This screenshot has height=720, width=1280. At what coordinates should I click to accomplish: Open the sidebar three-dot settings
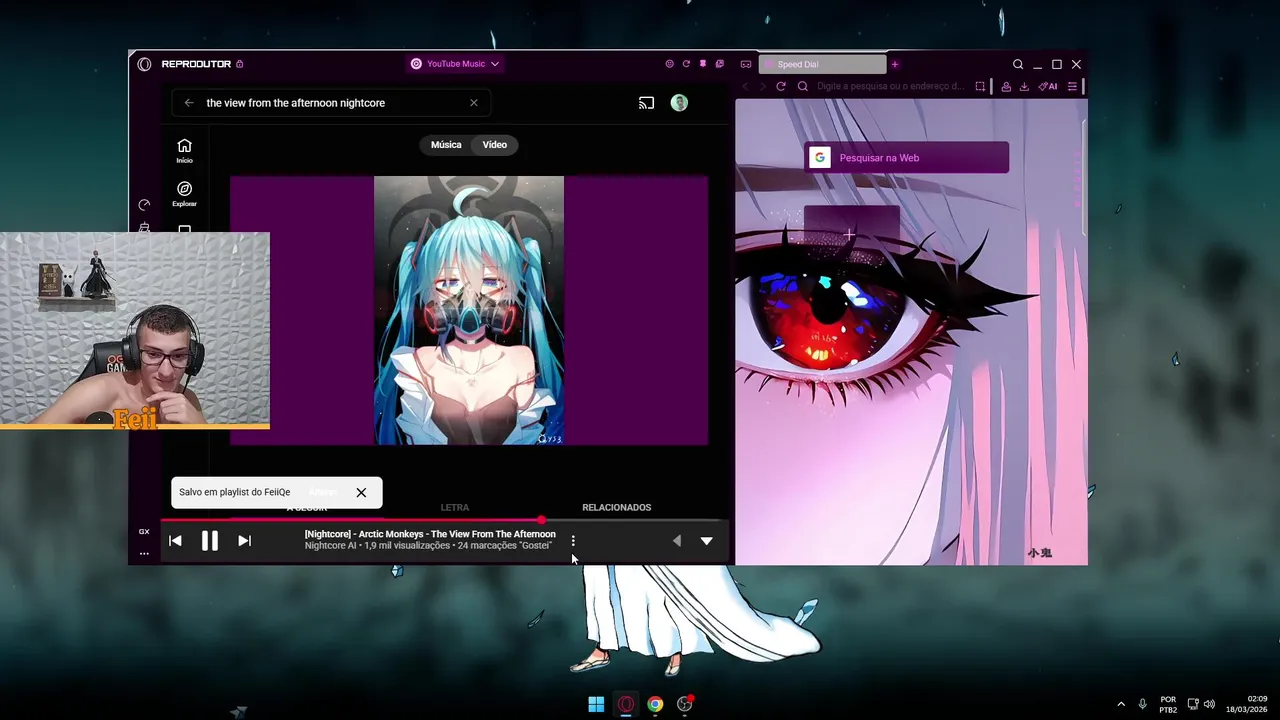pyautogui.click(x=144, y=553)
